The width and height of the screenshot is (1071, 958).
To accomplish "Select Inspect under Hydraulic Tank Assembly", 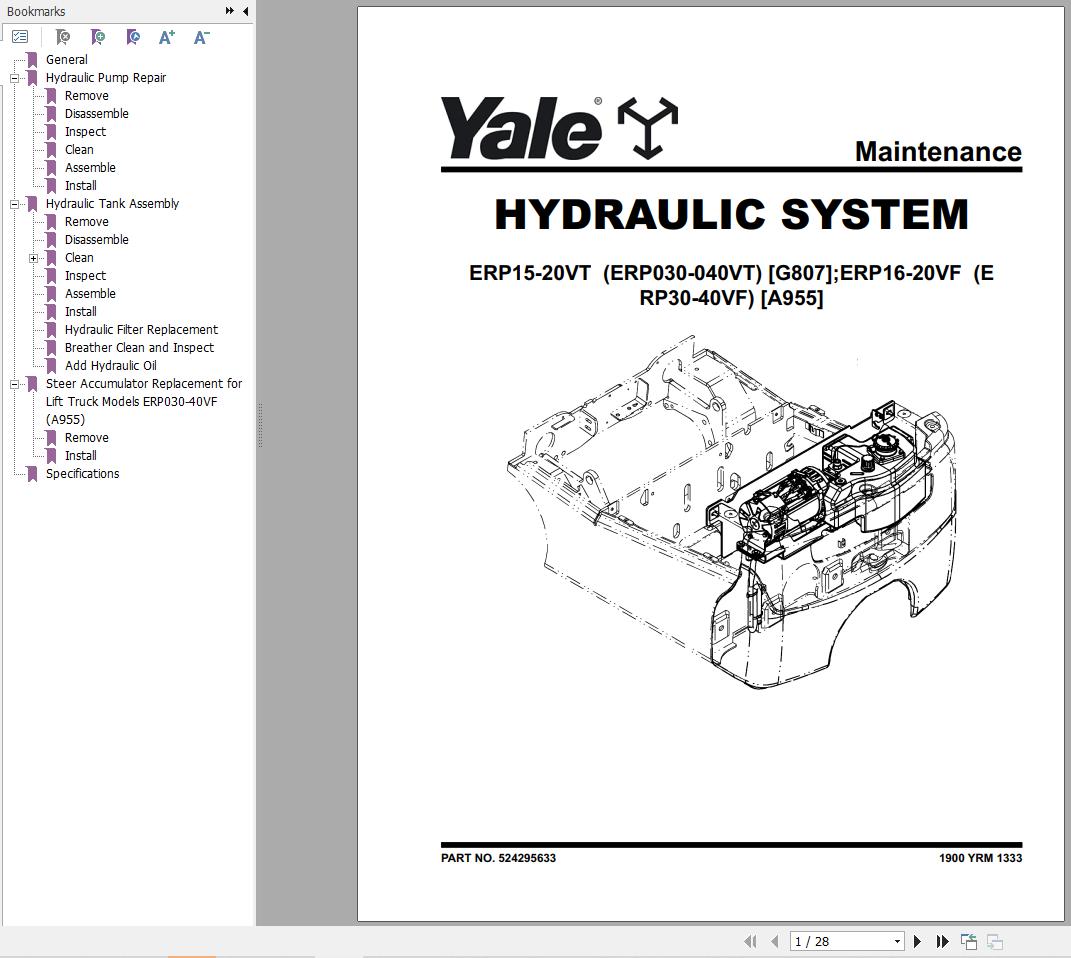I will [85, 276].
